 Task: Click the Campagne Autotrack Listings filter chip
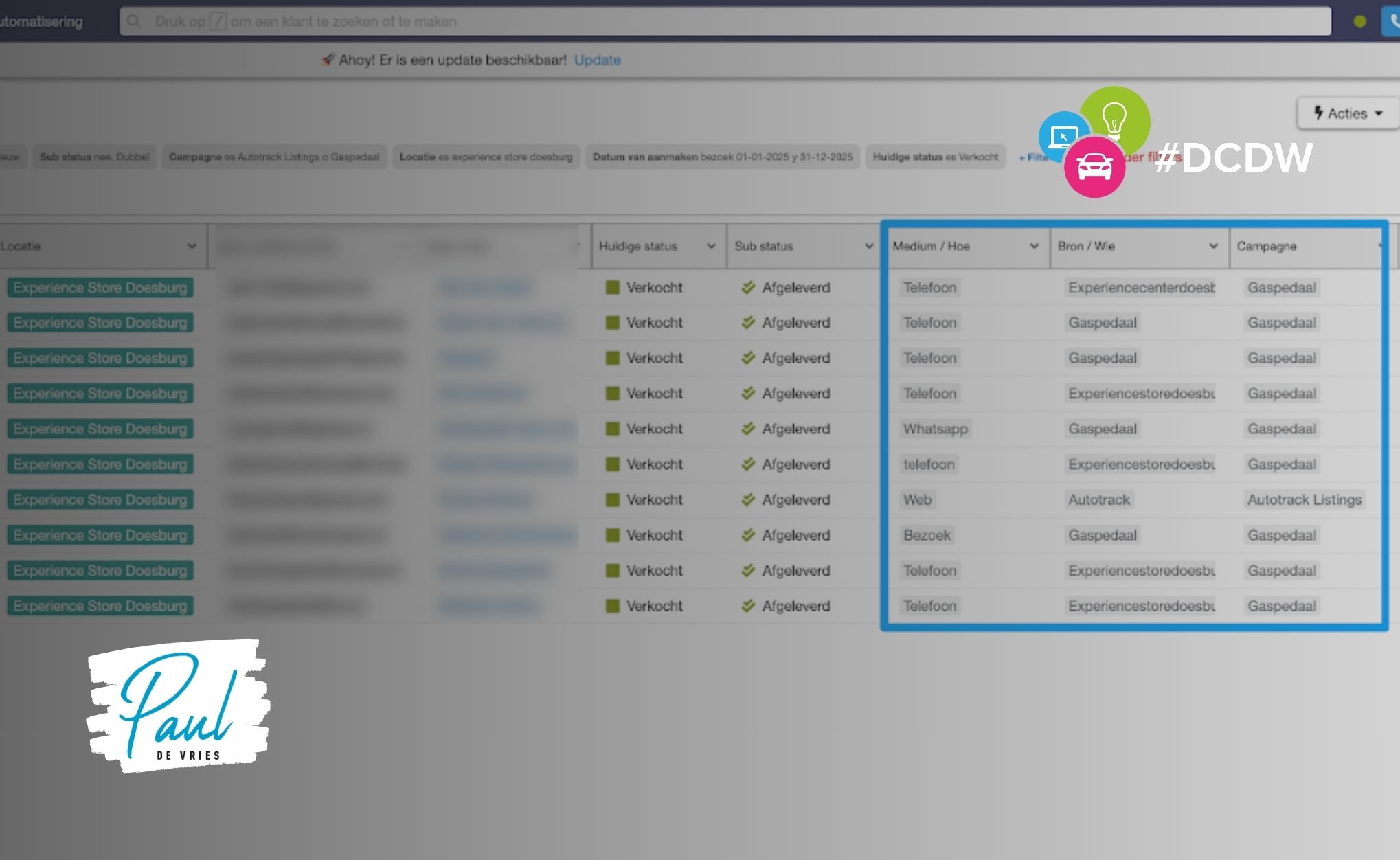(274, 157)
